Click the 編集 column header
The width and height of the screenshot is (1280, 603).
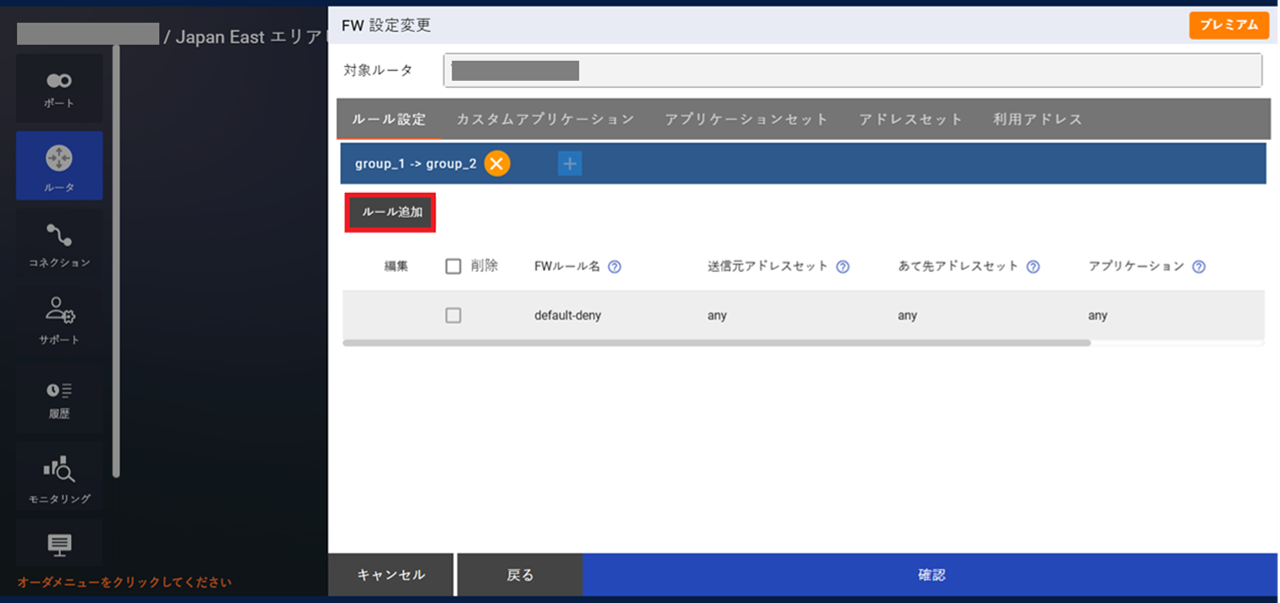(396, 267)
